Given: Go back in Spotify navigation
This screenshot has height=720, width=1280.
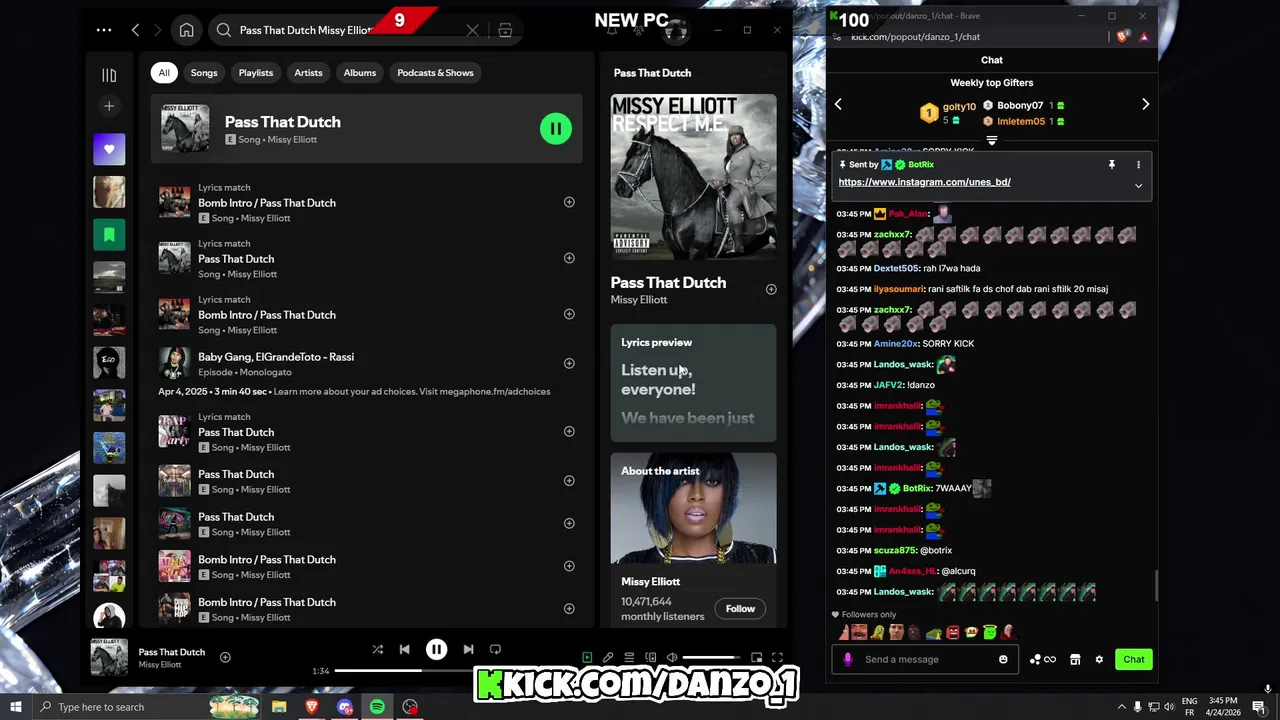Looking at the screenshot, I should point(135,30).
